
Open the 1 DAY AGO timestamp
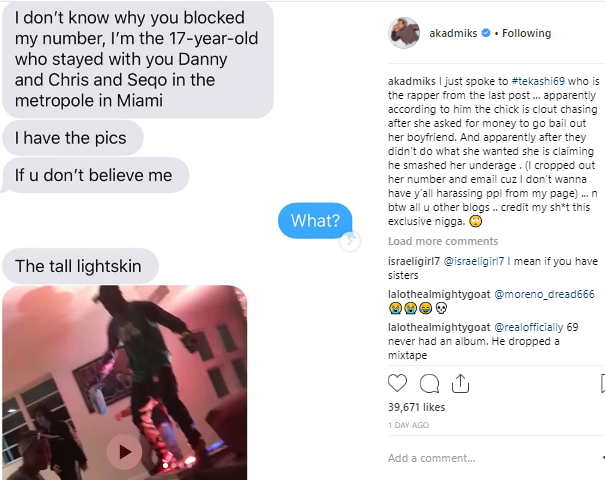pyautogui.click(x=408, y=425)
